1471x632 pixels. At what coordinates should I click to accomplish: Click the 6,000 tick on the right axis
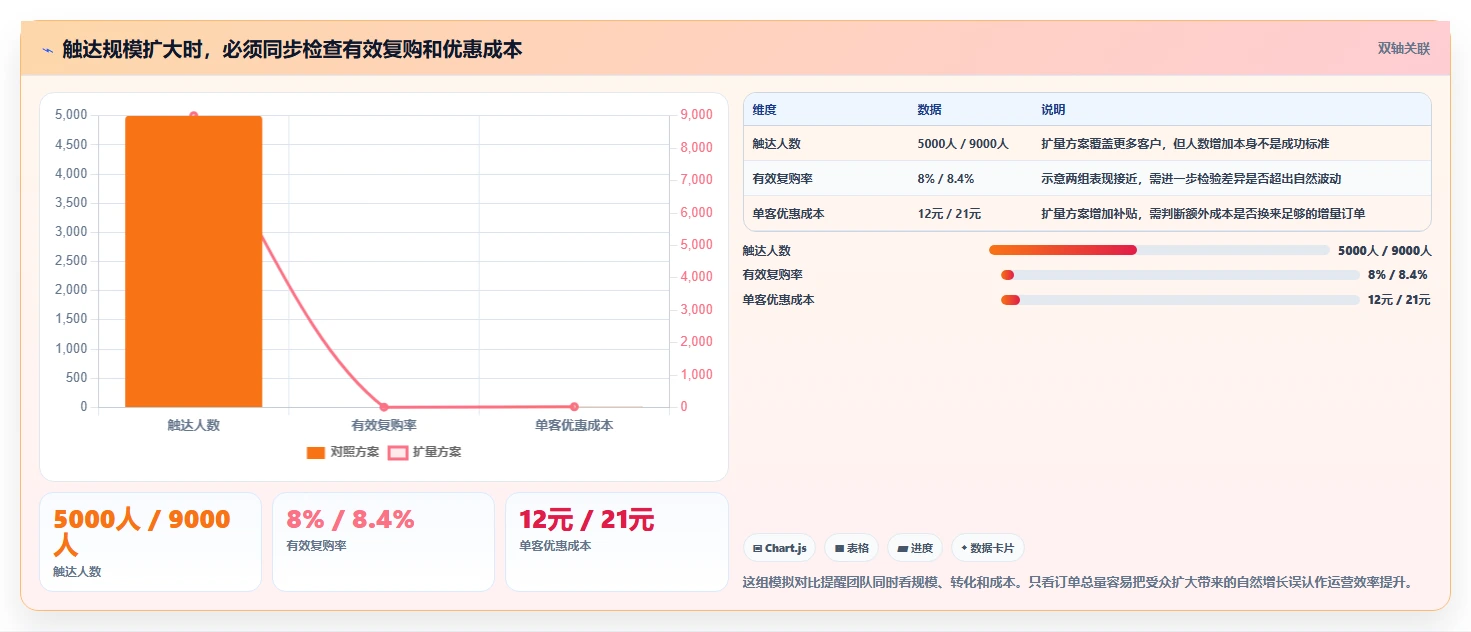pos(696,212)
